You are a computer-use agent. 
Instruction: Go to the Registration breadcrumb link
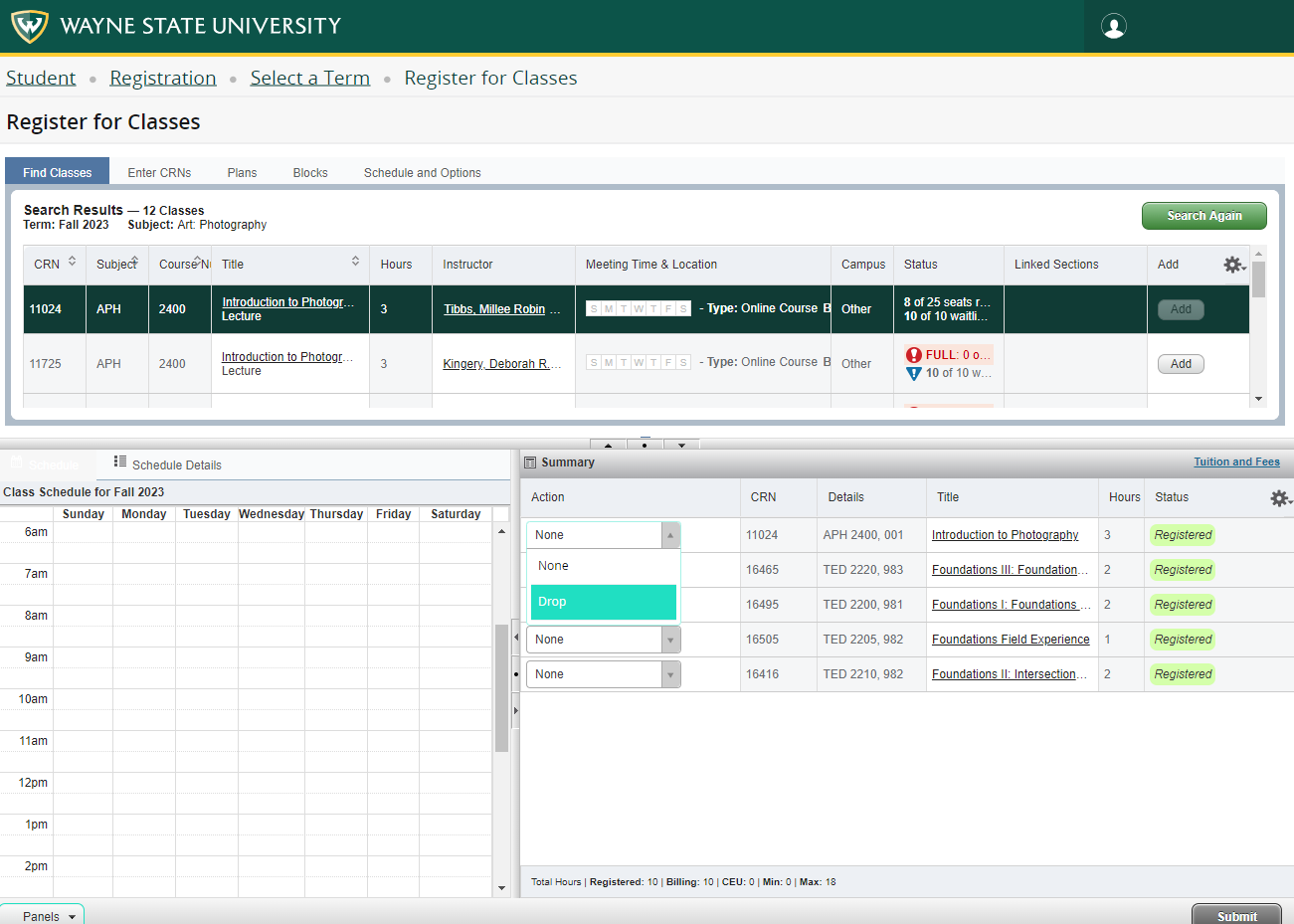point(163,78)
